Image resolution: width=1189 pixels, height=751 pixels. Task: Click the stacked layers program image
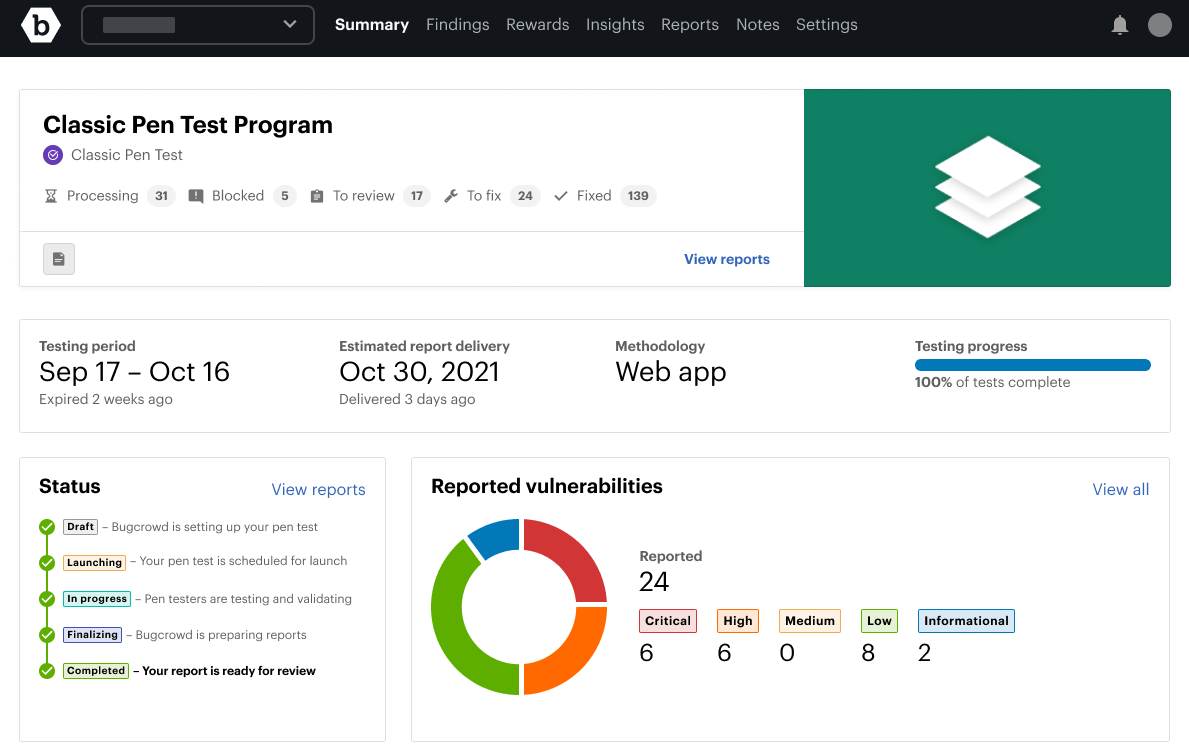click(987, 188)
